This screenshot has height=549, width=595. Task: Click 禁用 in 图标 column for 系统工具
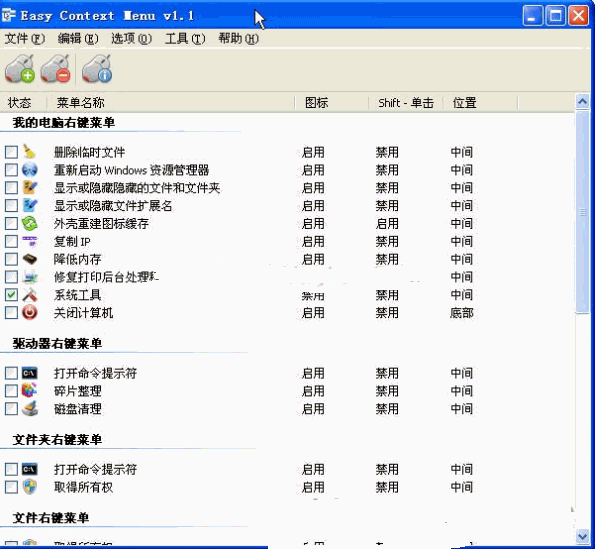[313, 295]
